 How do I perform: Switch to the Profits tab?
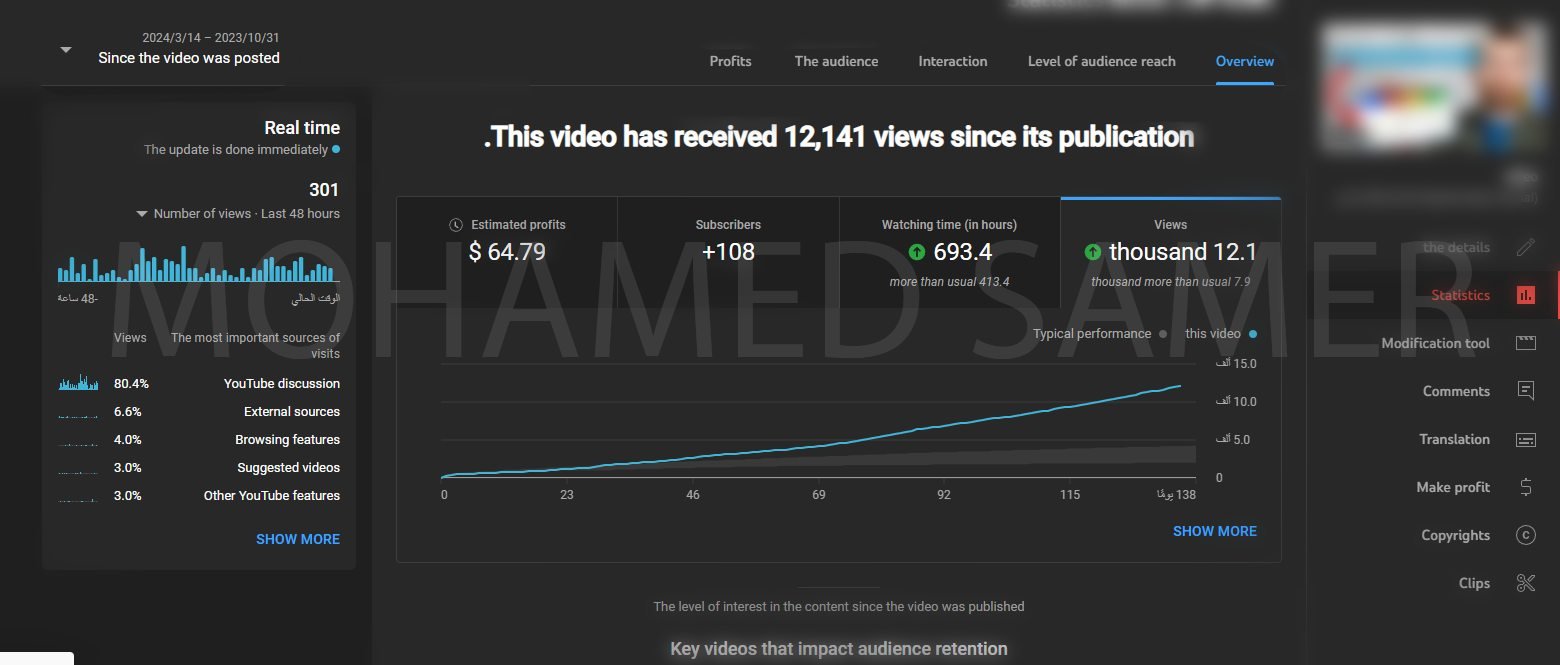730,61
